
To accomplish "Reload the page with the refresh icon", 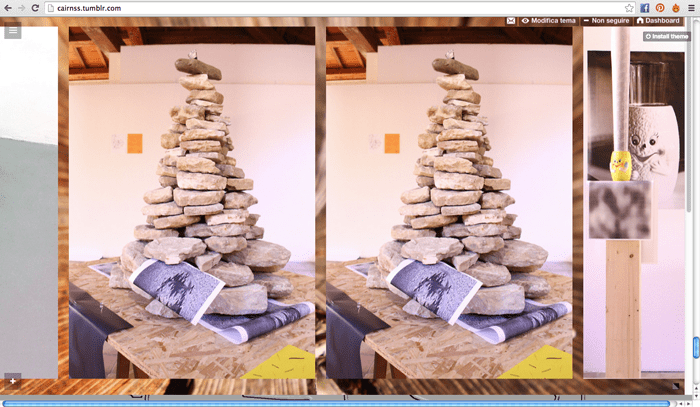I will click(35, 8).
